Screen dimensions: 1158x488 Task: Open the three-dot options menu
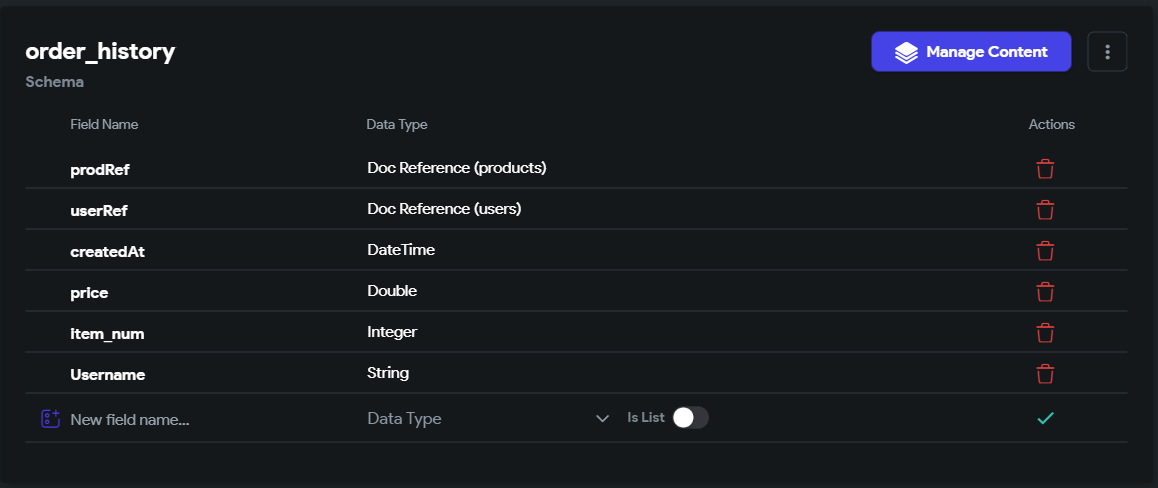pyautogui.click(x=1107, y=52)
